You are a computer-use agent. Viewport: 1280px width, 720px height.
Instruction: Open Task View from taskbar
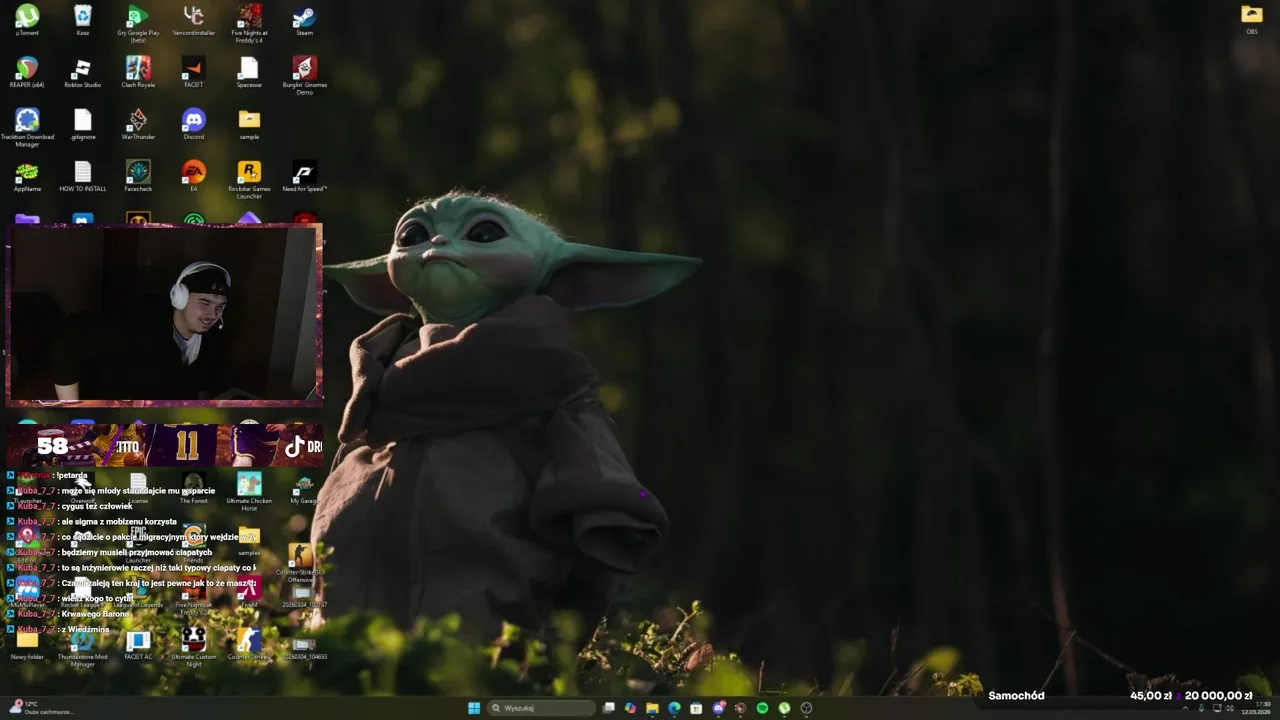pyautogui.click(x=608, y=708)
